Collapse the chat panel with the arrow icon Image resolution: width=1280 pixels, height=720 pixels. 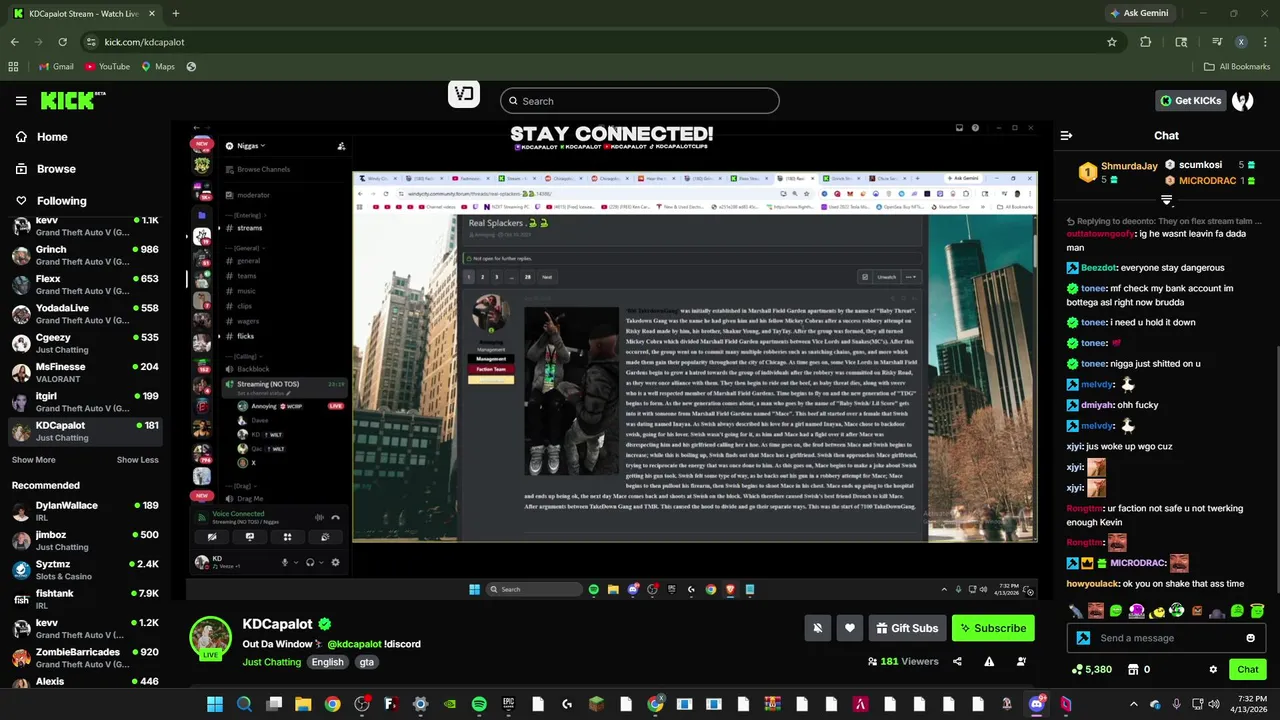[x=1066, y=136]
